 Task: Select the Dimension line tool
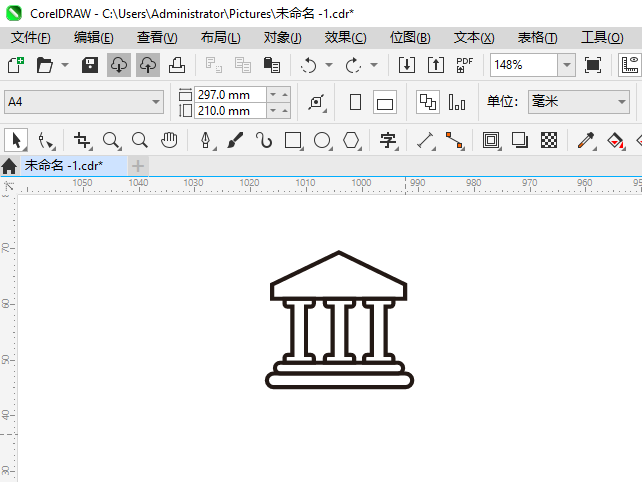click(425, 140)
